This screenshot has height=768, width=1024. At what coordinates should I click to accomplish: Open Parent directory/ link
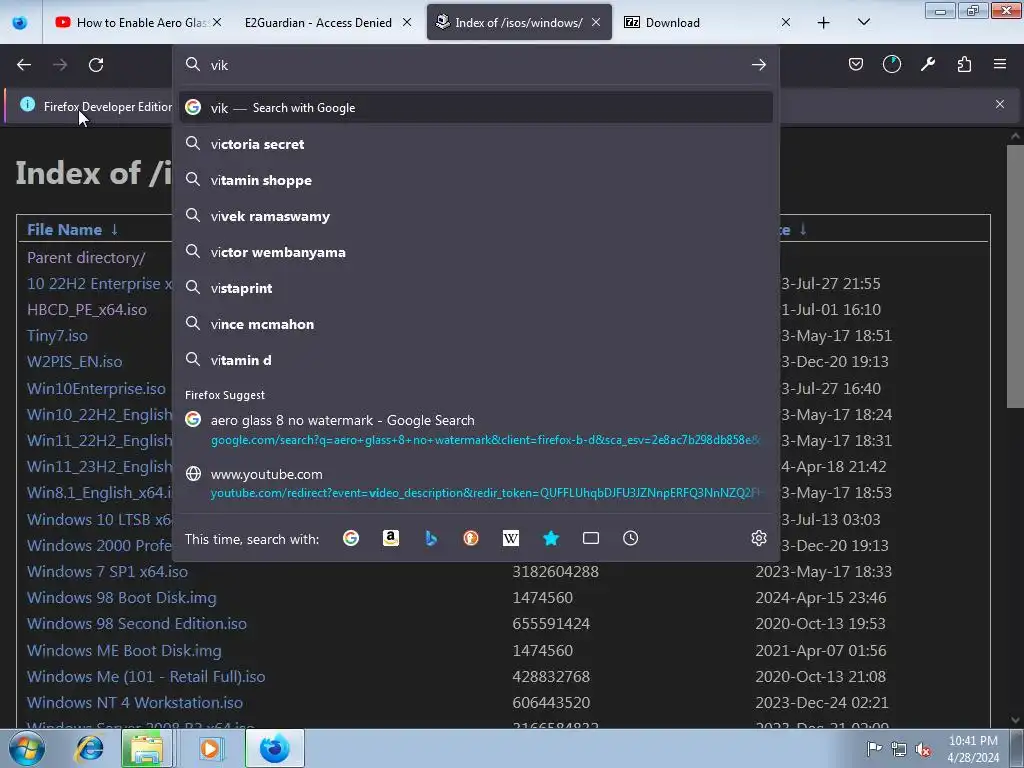tap(86, 257)
